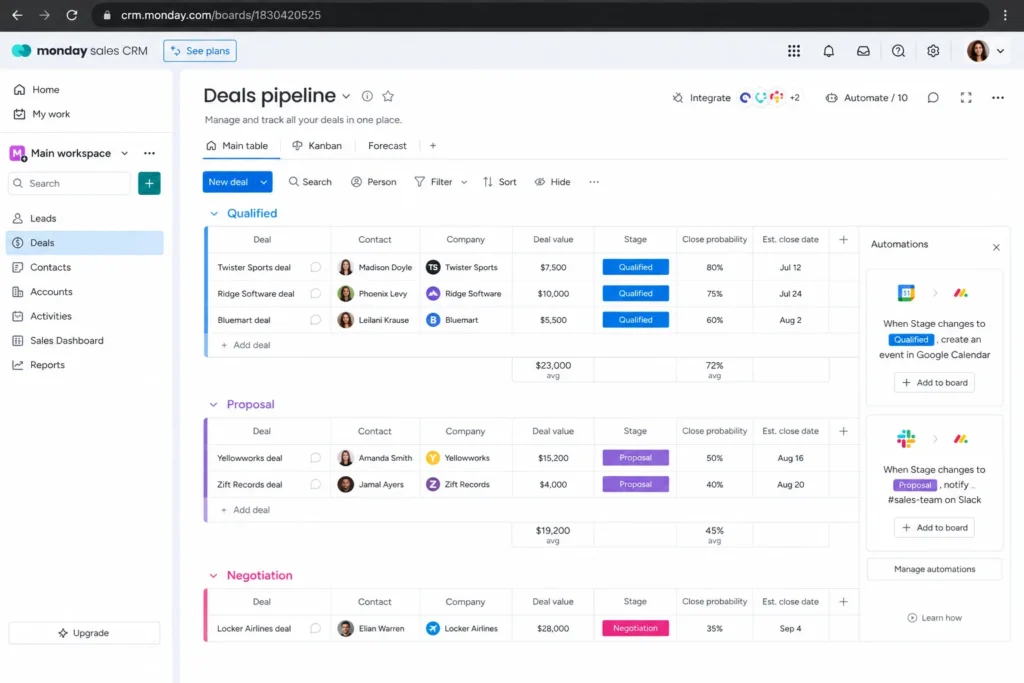Open the inbox tray icon
1024x683 pixels.
(863, 51)
